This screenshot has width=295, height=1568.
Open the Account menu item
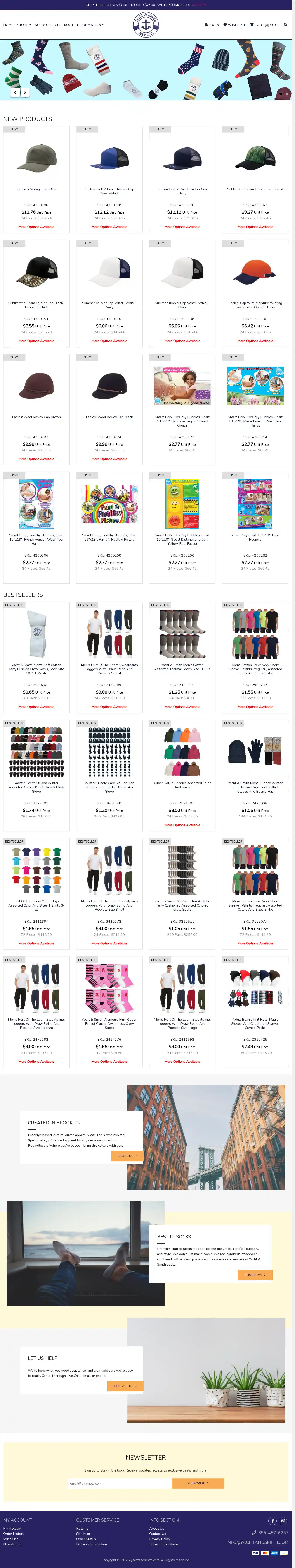tap(43, 25)
